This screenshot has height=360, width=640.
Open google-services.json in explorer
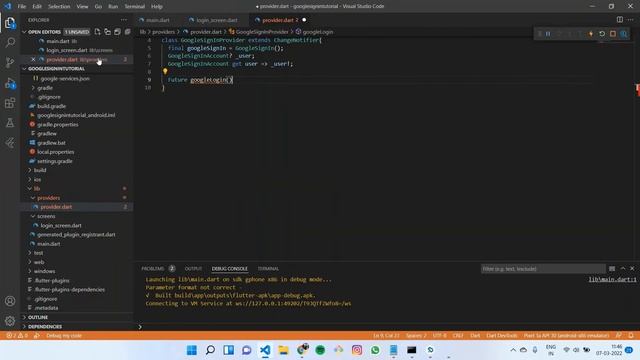(x=65, y=78)
